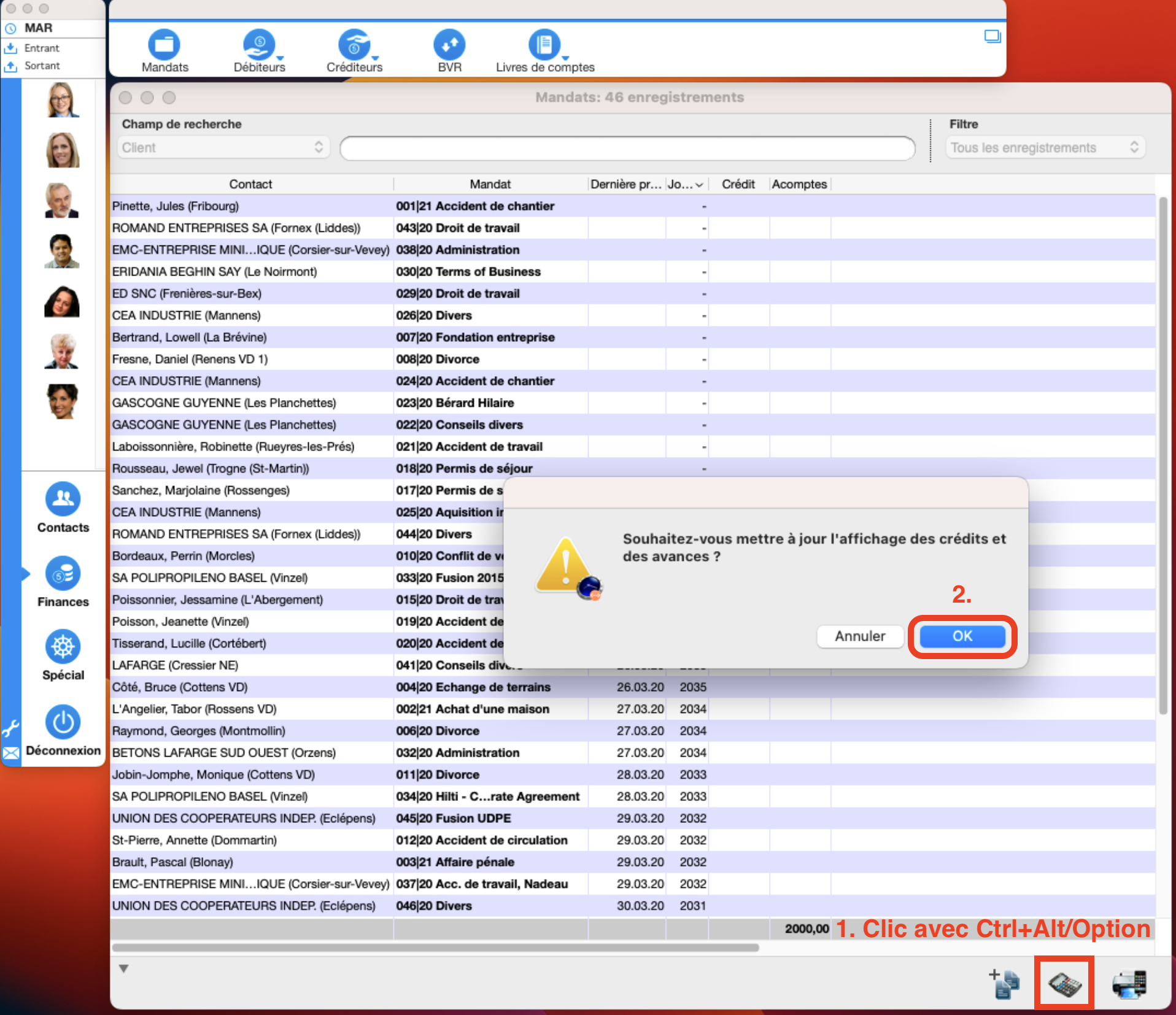Open the Contacts module in sidebar
The width and height of the screenshot is (1176, 1015).
[x=63, y=500]
